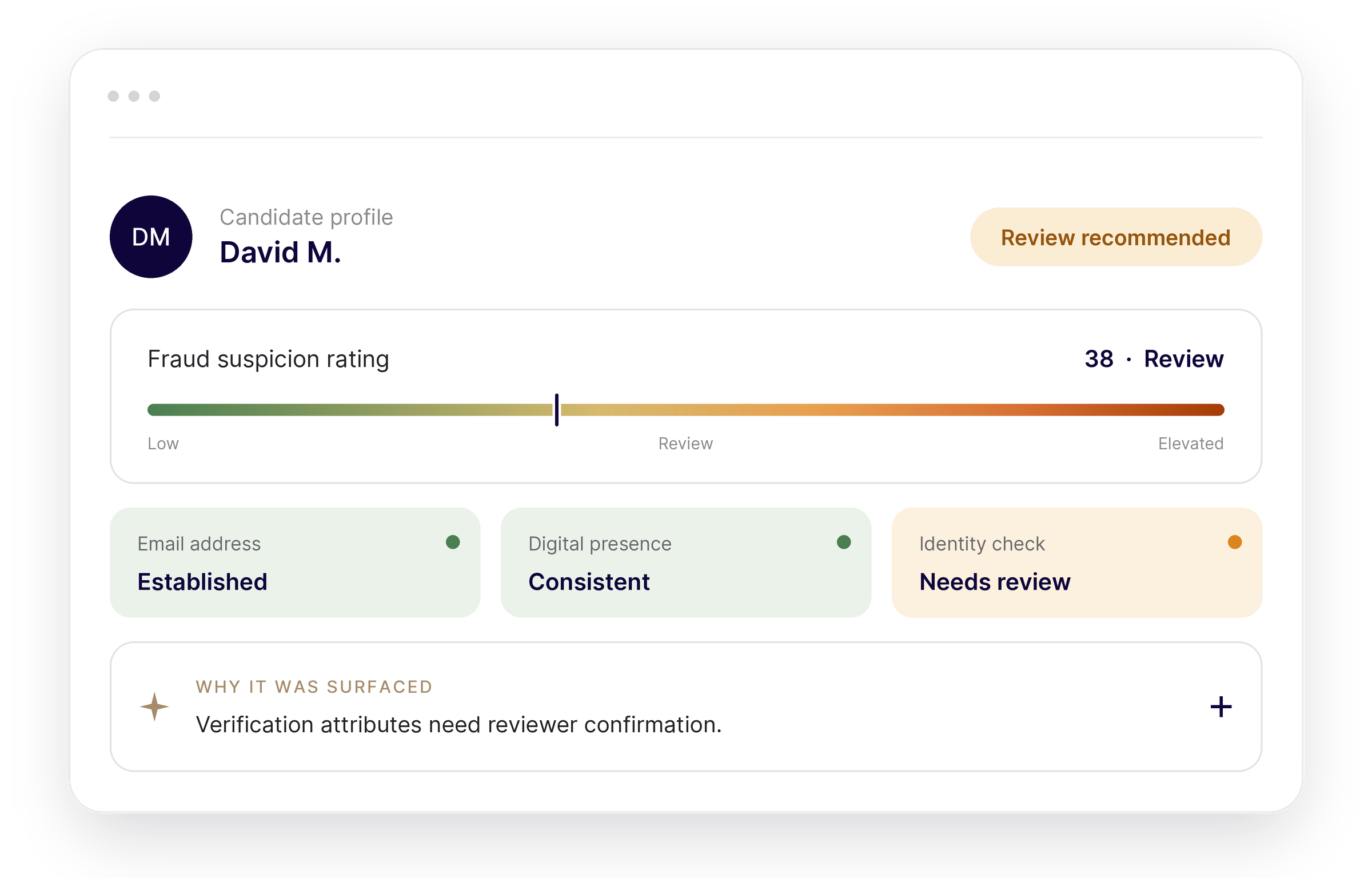
Task: Click the Elevated label on rating scale
Action: click(1191, 444)
